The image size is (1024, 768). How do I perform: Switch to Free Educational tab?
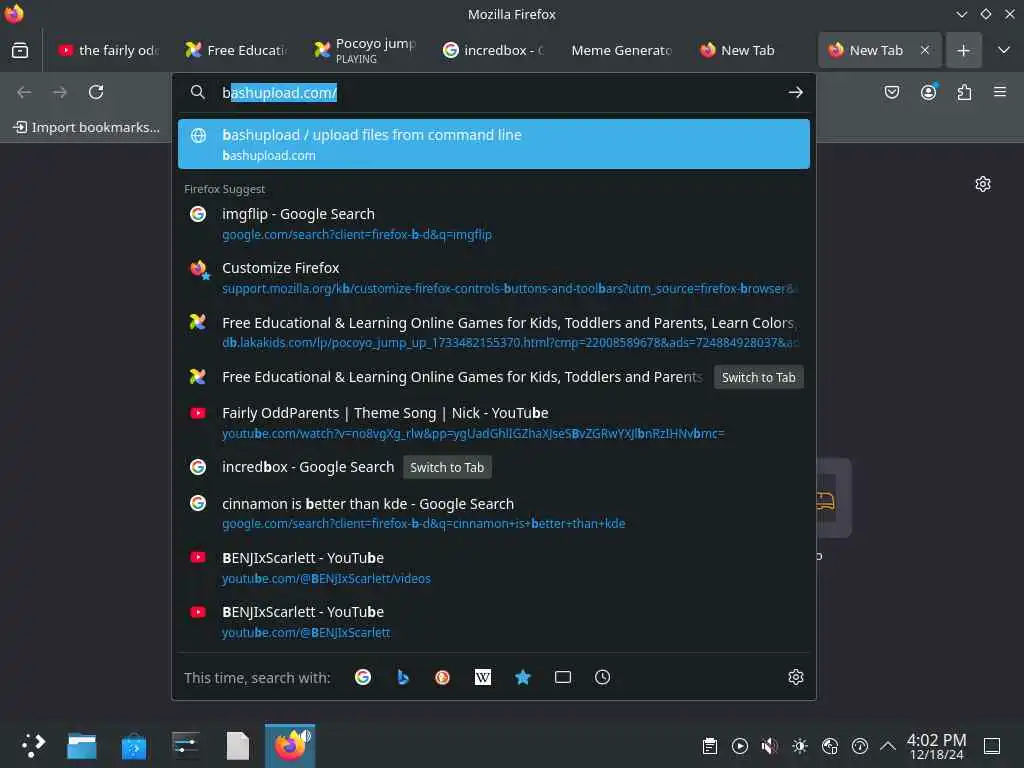[237, 50]
